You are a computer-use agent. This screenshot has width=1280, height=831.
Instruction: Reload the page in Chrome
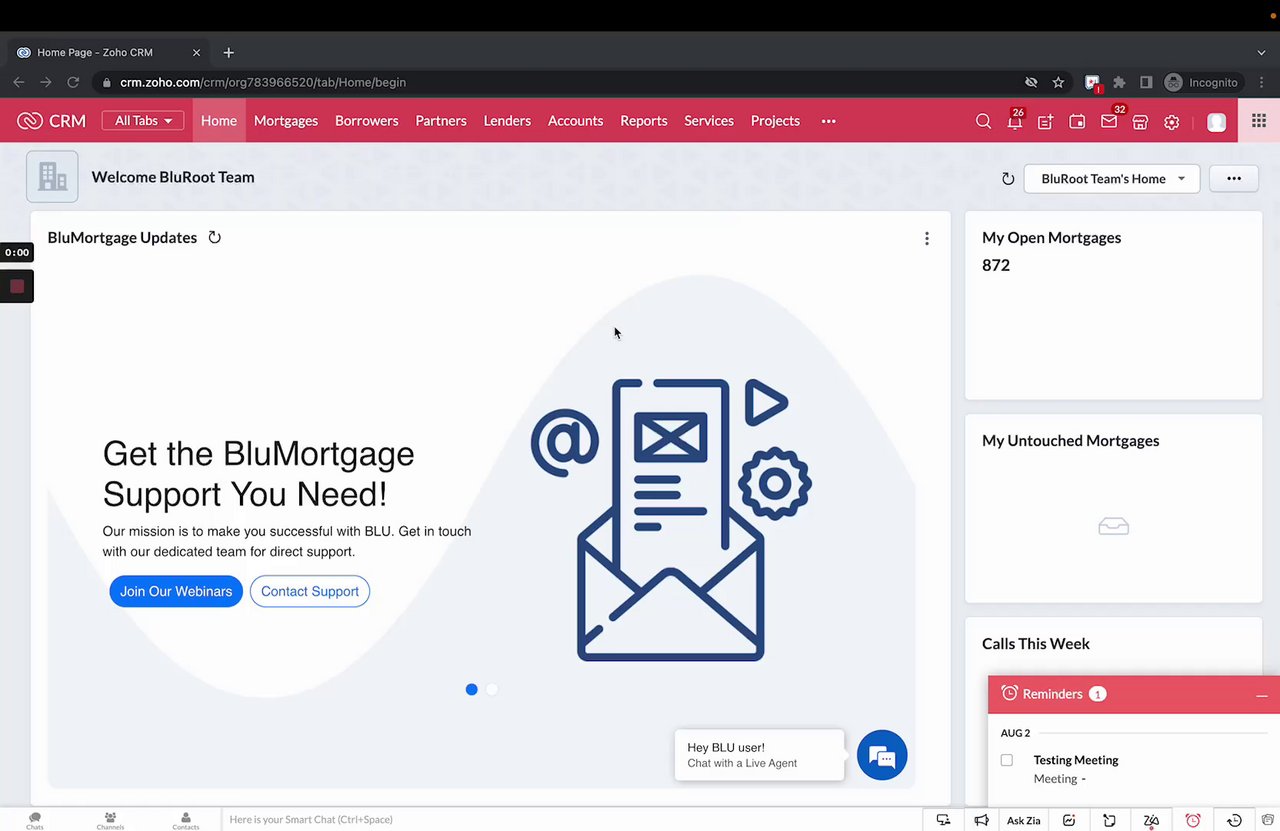(73, 82)
